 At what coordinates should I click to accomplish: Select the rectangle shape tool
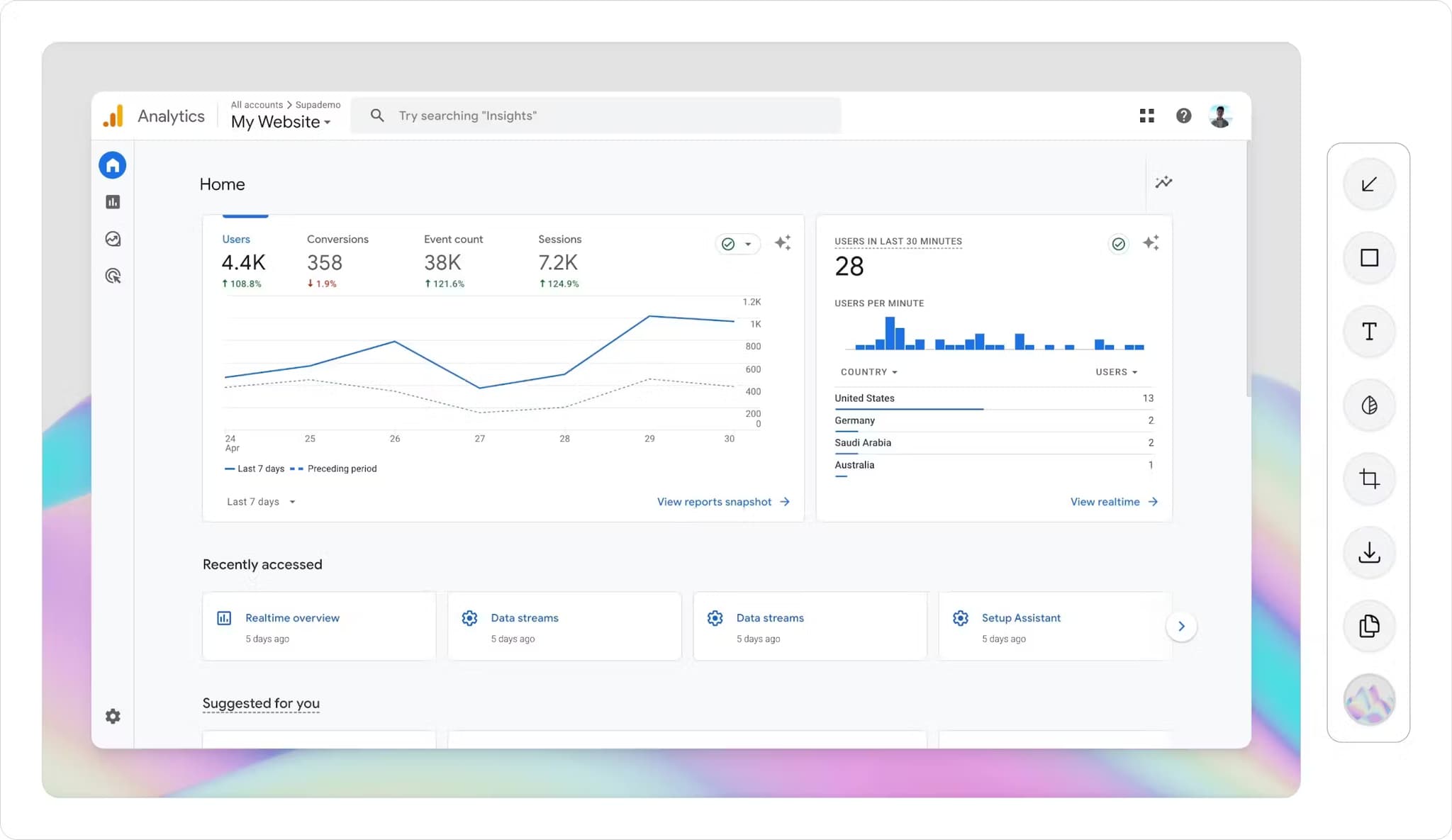tap(1369, 258)
